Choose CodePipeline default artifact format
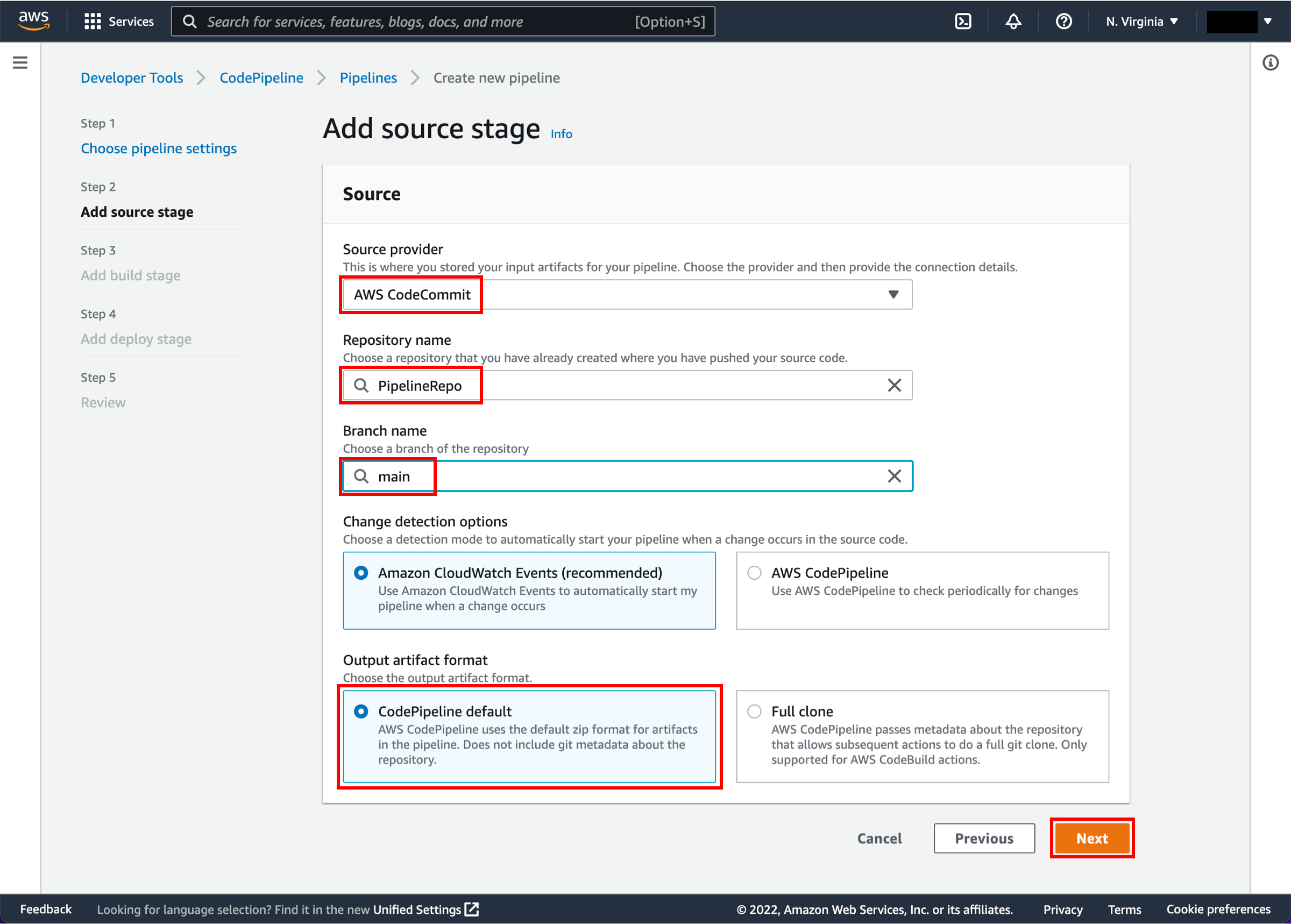The width and height of the screenshot is (1291, 924). tap(529, 736)
